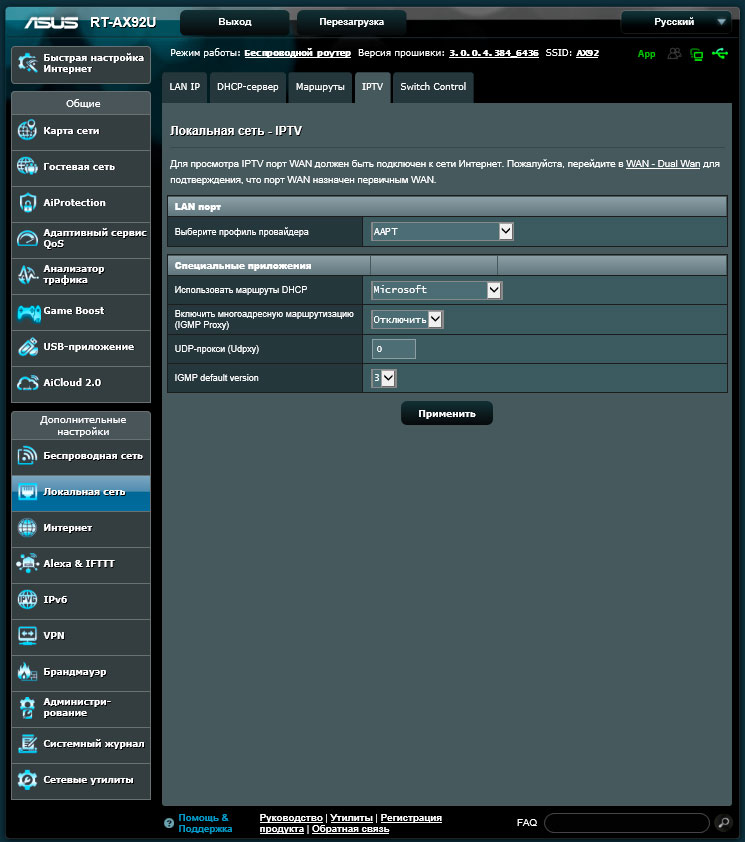Screen dimensions: 745x842
Task: Open the Русский language dropdown
Action: 676,22
